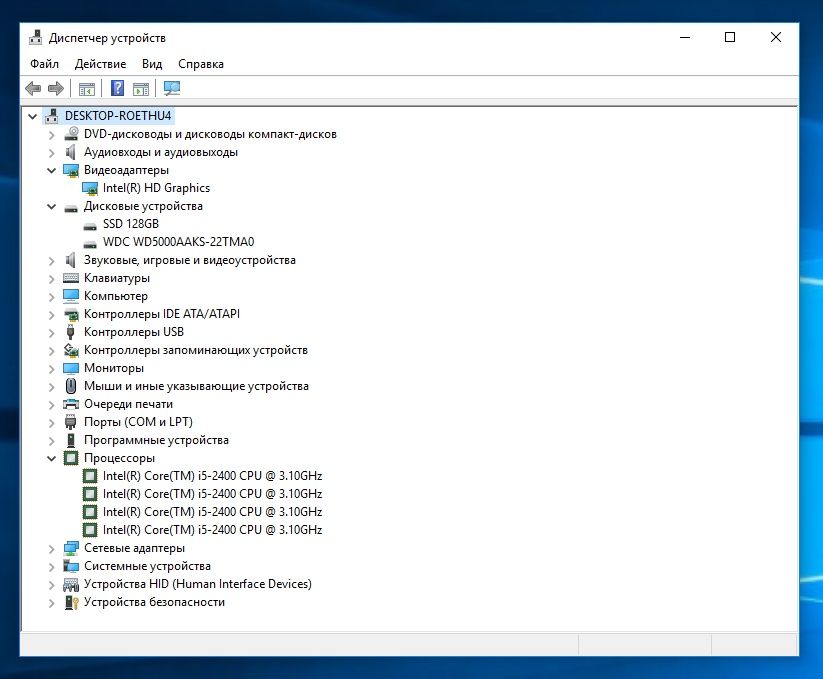The width and height of the screenshot is (823, 679).
Task: Select the last Intel Core i5-2400 entry
Action: [x=213, y=530]
